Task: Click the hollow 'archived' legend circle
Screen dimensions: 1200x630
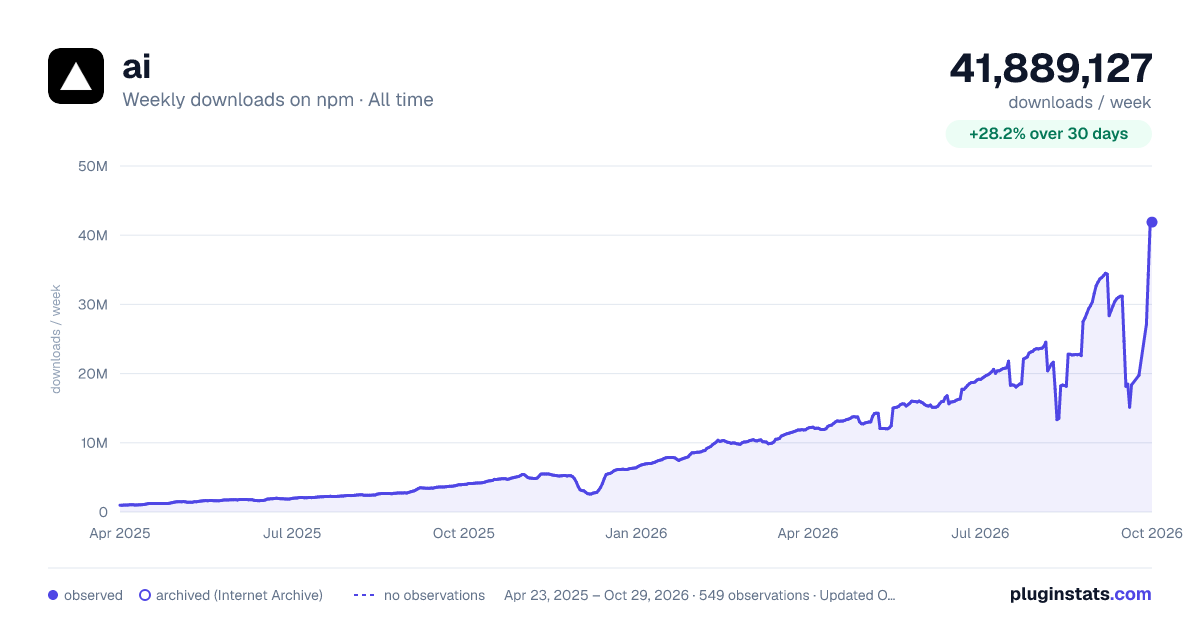Action: [x=145, y=595]
